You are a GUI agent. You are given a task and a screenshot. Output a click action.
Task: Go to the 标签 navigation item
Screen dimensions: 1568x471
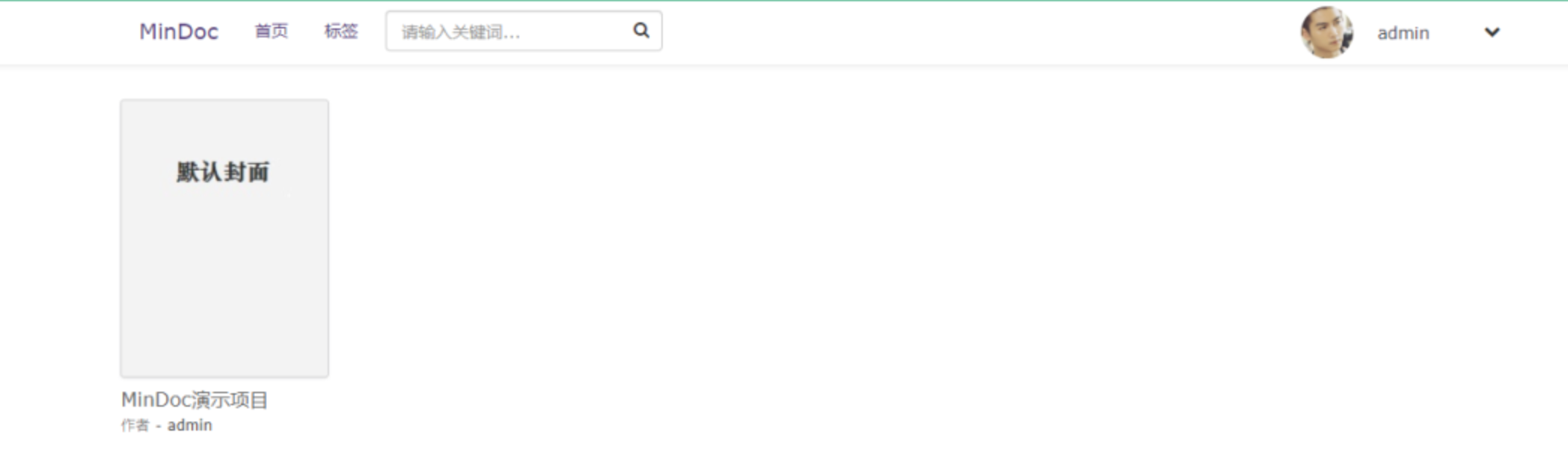pos(340,31)
